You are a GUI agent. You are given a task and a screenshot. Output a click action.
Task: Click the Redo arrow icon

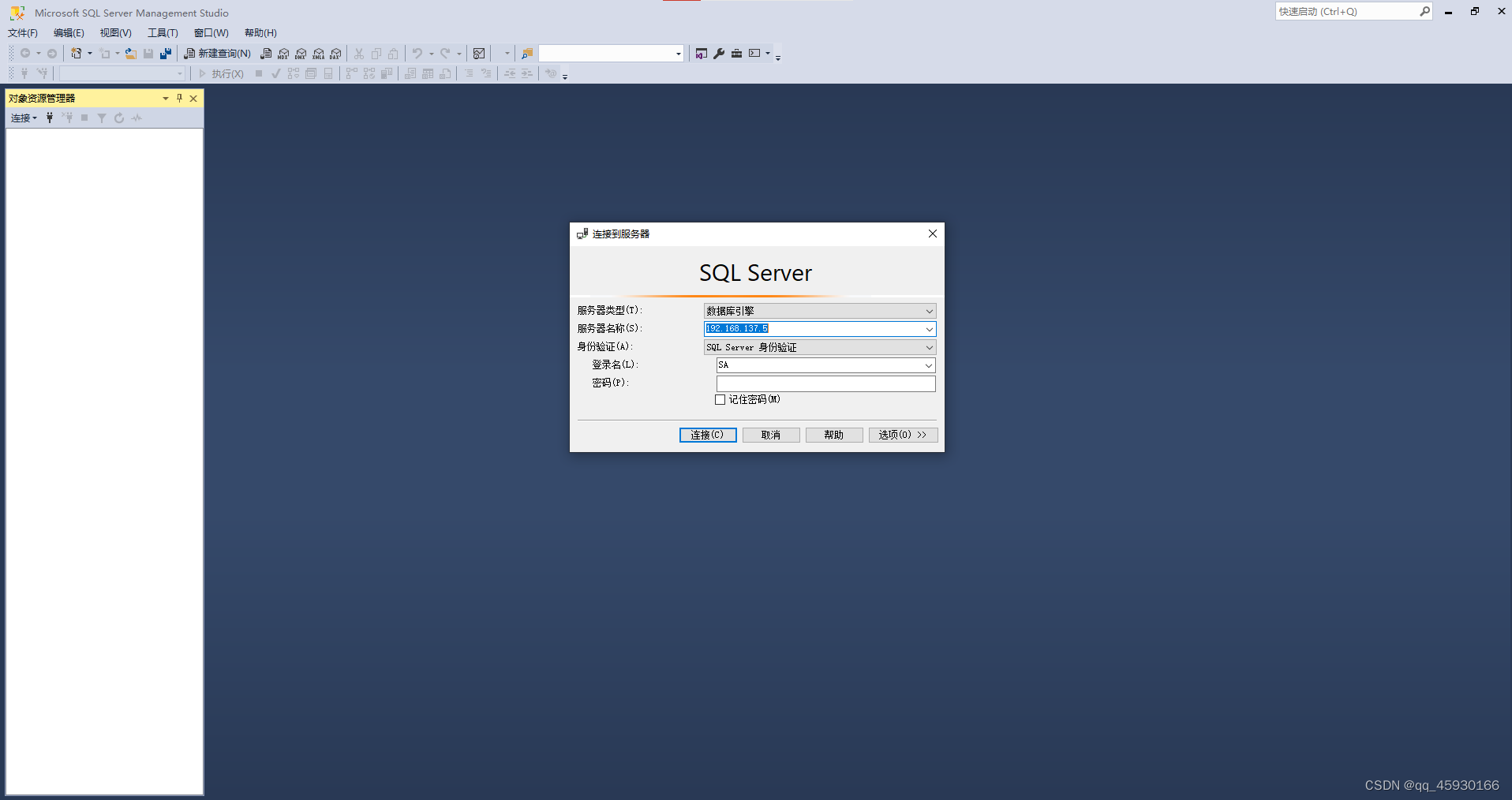click(x=445, y=54)
